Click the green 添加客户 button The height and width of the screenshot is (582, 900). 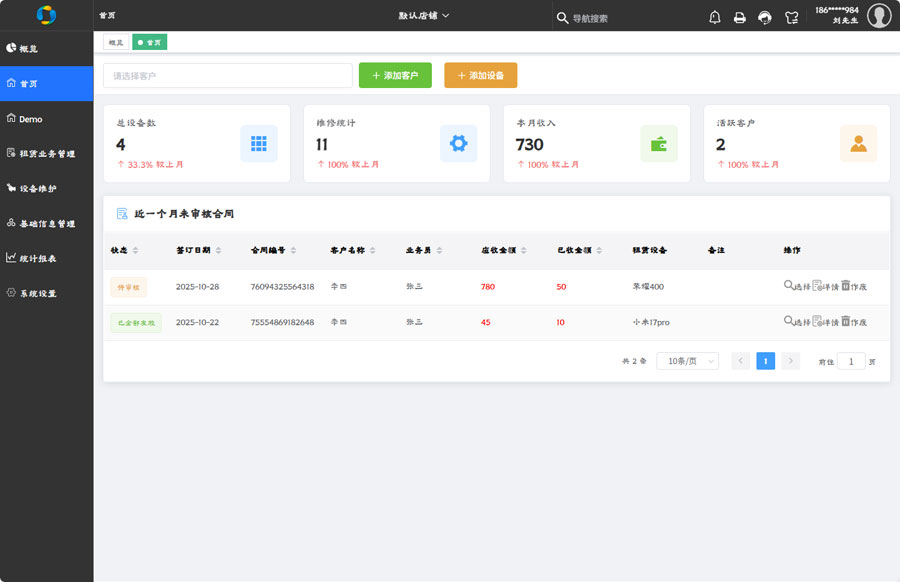coord(395,76)
